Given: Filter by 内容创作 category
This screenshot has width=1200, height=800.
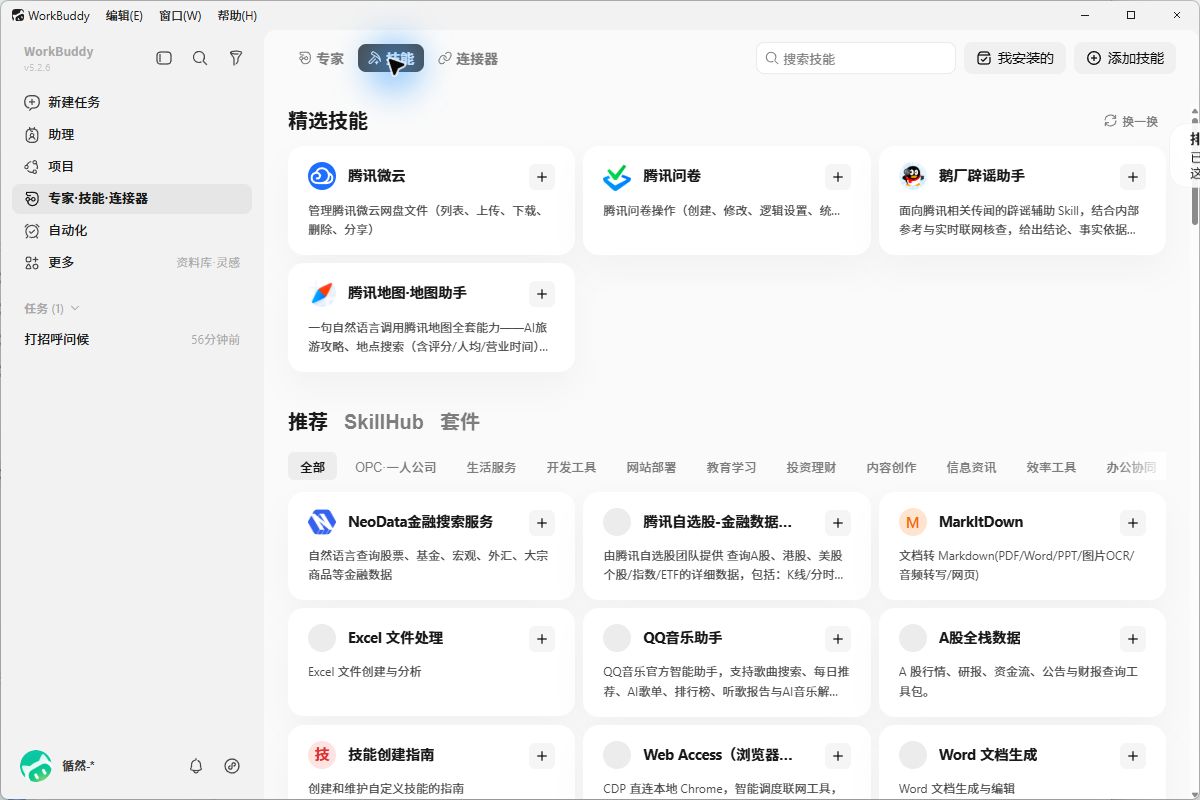Looking at the screenshot, I should tap(891, 467).
